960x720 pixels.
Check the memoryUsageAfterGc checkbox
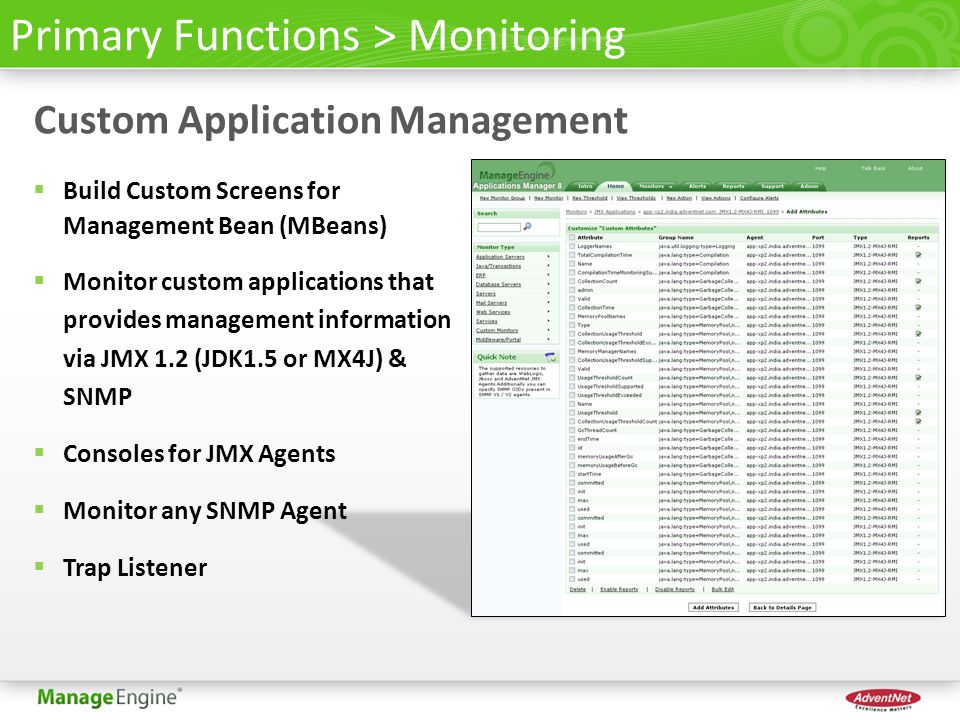[572, 457]
